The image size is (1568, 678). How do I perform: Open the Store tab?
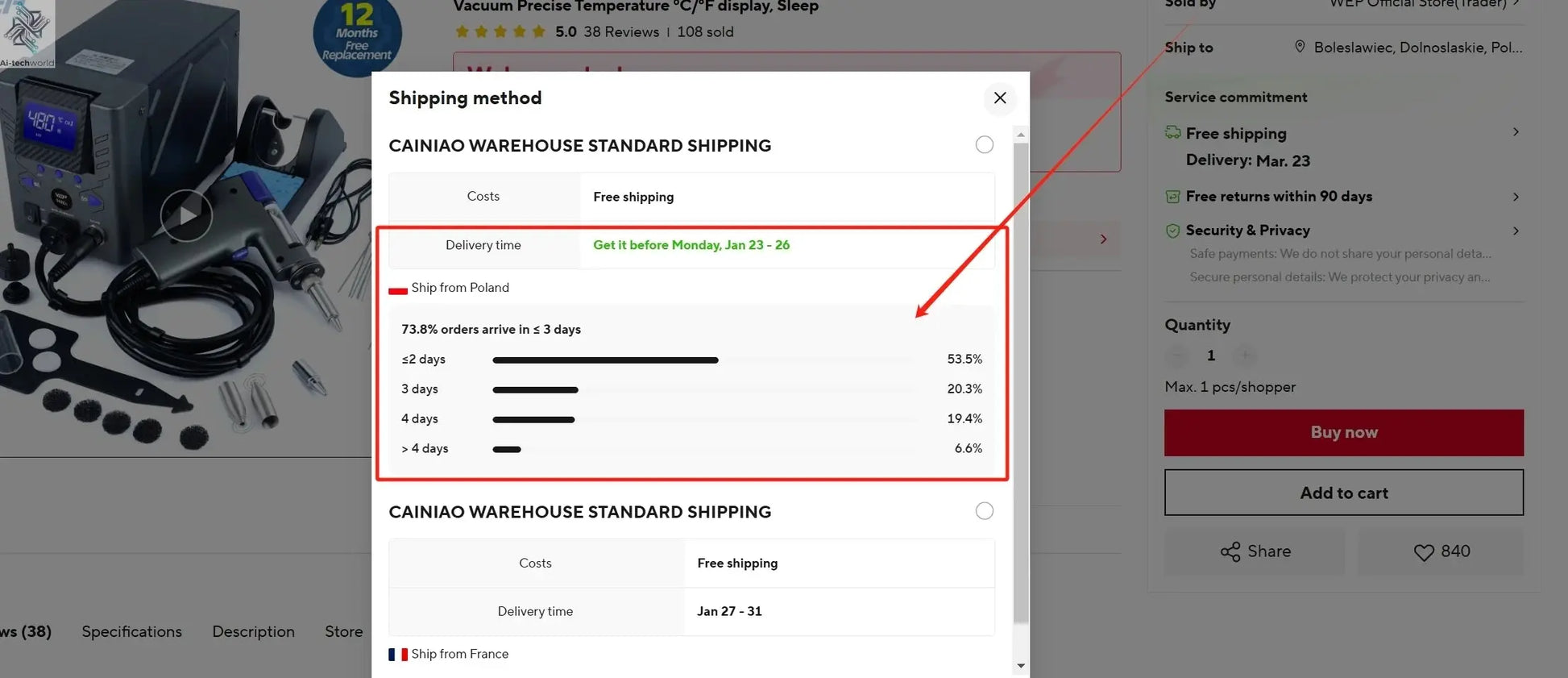tap(344, 631)
